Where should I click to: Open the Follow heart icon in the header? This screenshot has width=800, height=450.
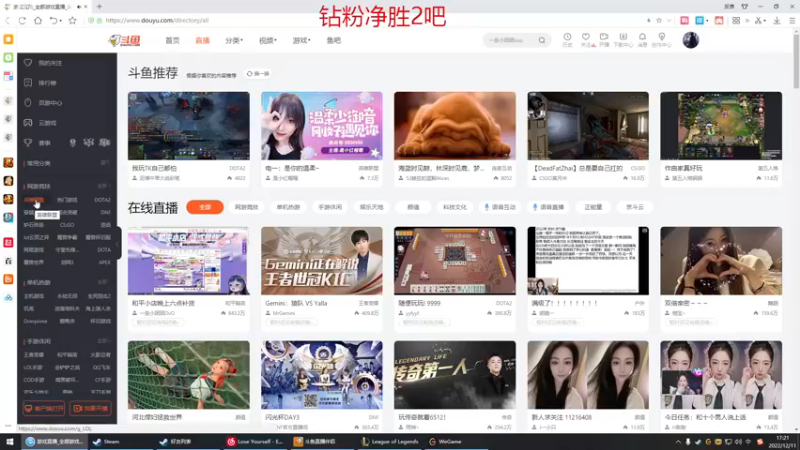coord(586,37)
